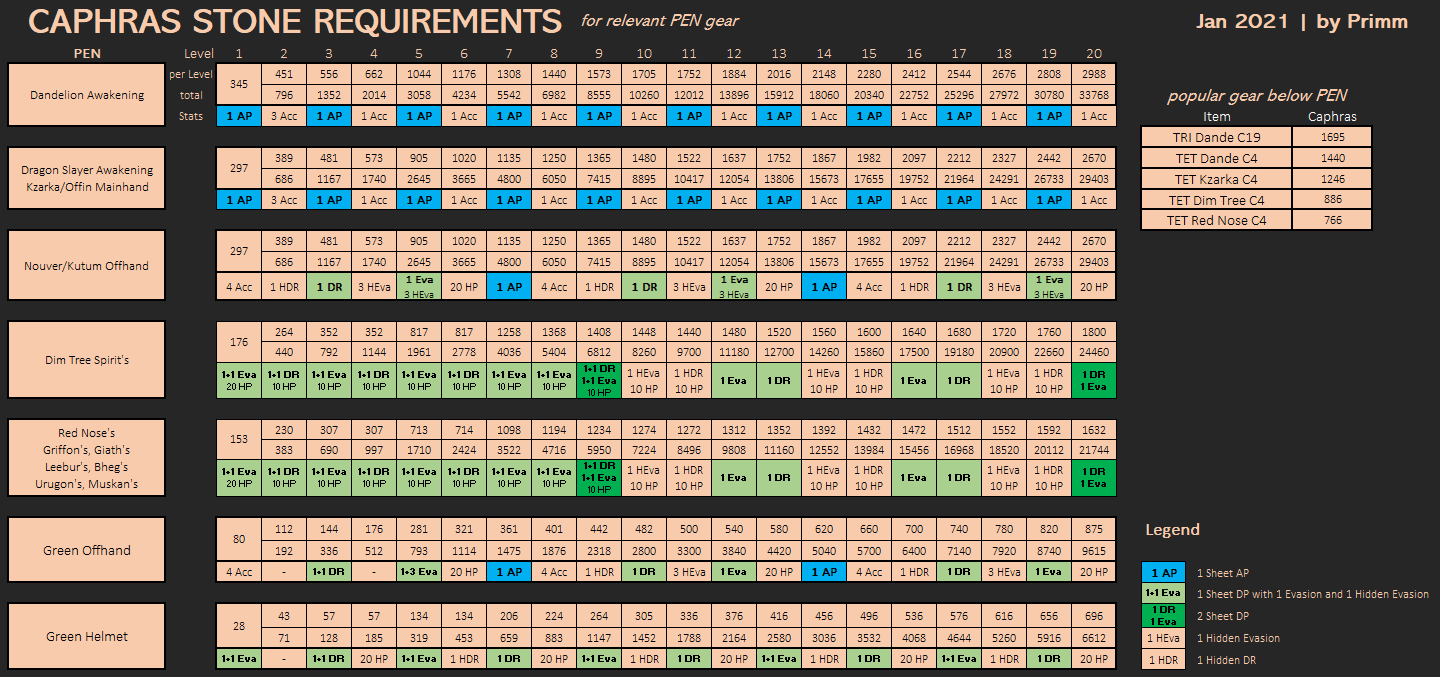Click the TET Dande C4 row
Screen dimensions: 1440x677
[x=1256, y=158]
